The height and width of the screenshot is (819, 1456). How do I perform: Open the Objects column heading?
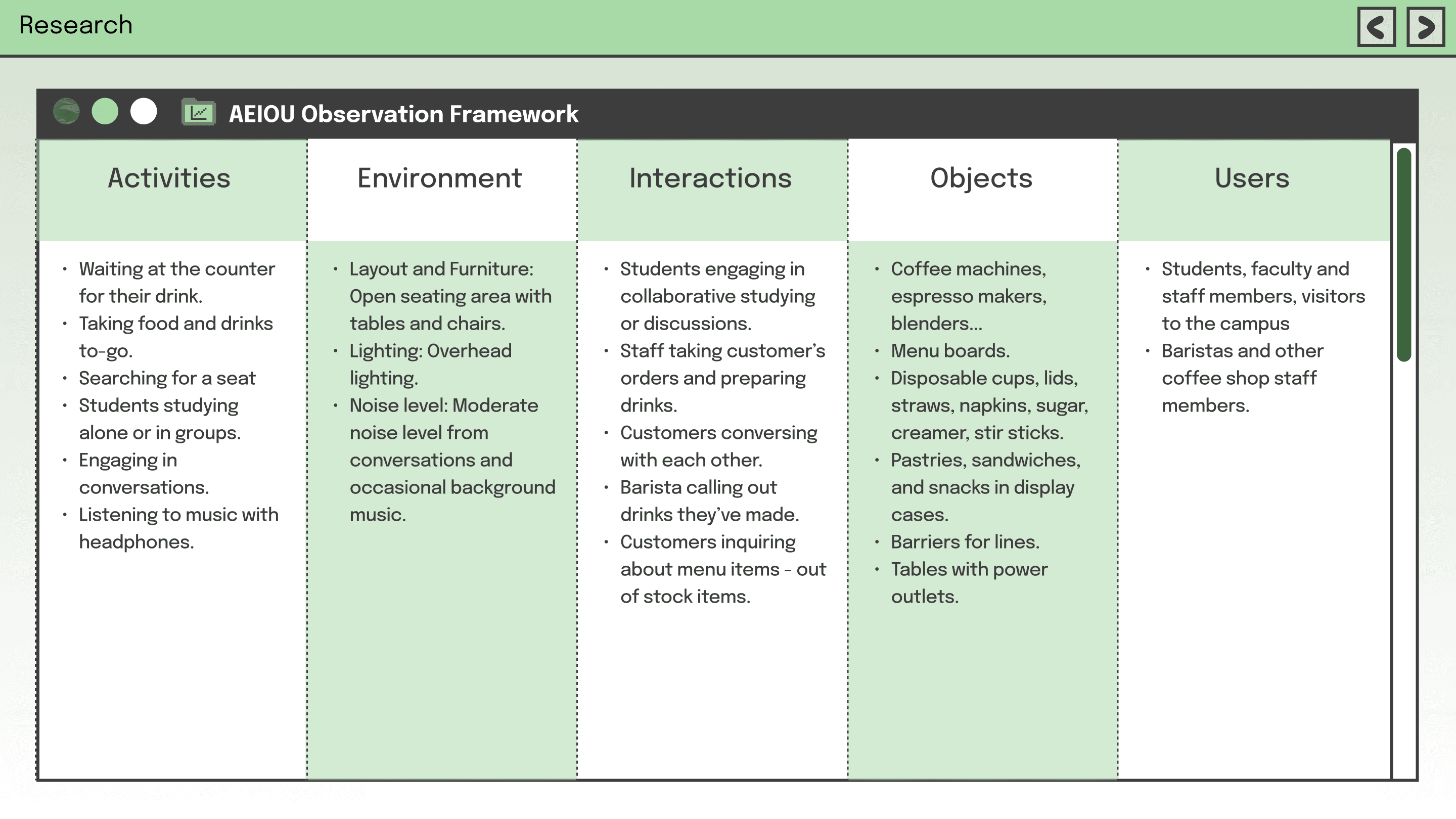click(981, 178)
